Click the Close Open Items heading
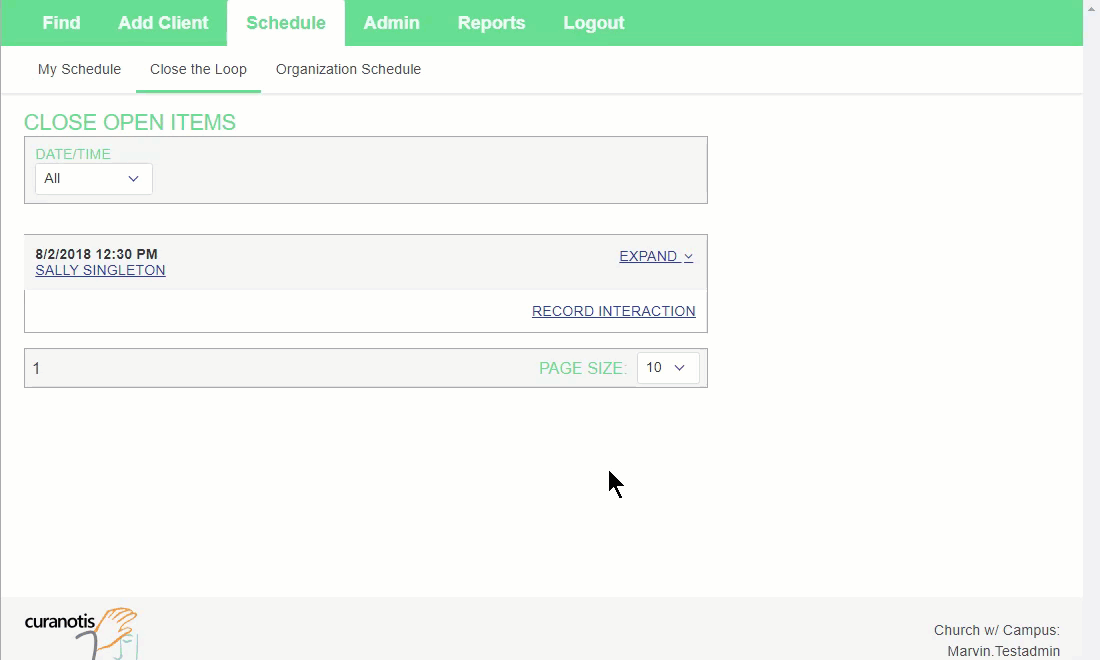 (130, 122)
